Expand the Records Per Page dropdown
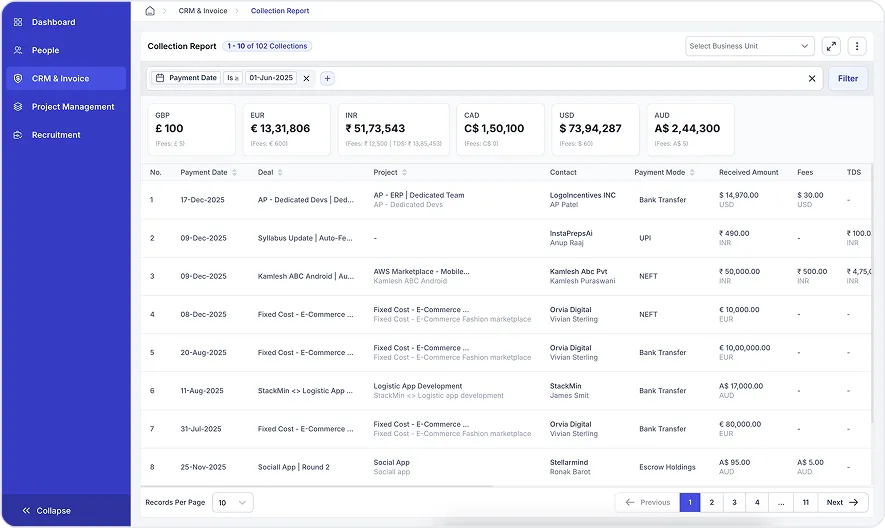 [233, 503]
